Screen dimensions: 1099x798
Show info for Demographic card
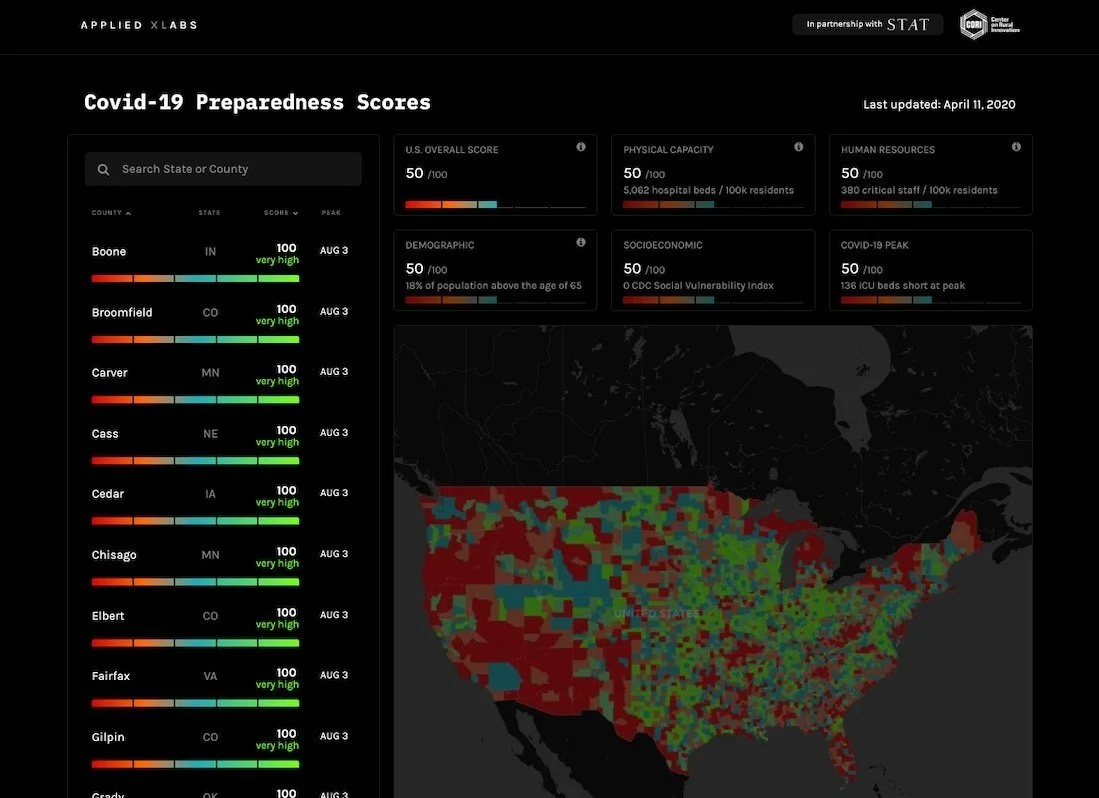coord(581,242)
